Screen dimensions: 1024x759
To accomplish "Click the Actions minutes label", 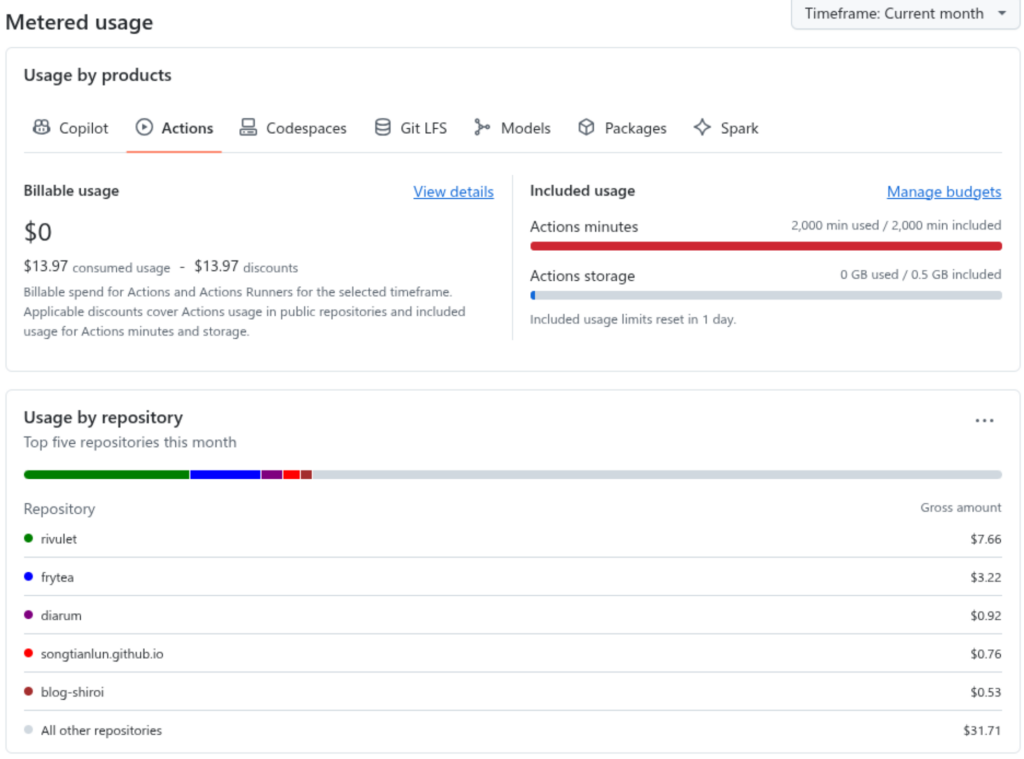I will pos(584,227).
